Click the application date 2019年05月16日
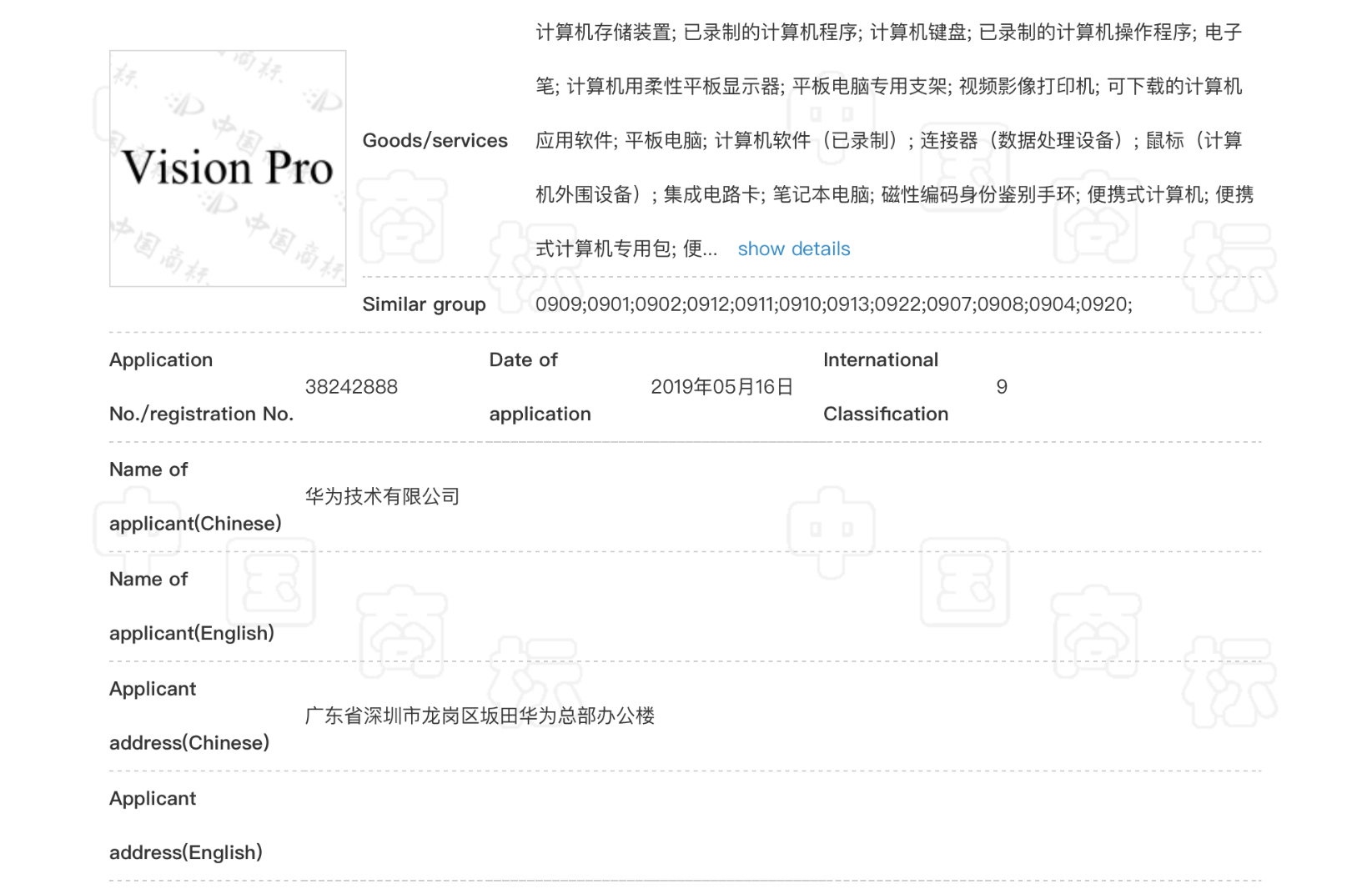The image size is (1372, 889). coord(721,387)
